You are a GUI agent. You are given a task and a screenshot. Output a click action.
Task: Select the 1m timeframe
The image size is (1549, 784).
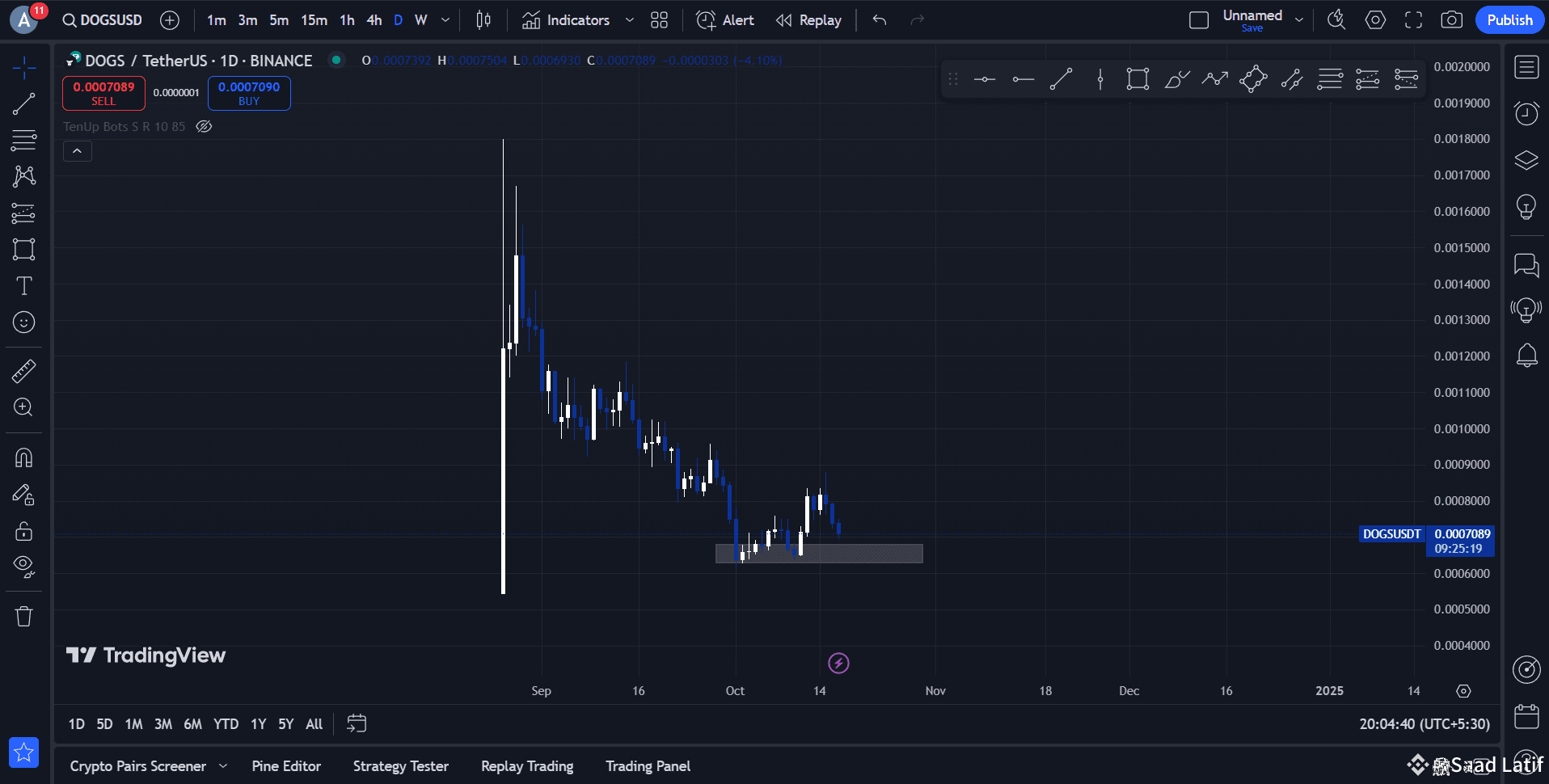tap(216, 20)
